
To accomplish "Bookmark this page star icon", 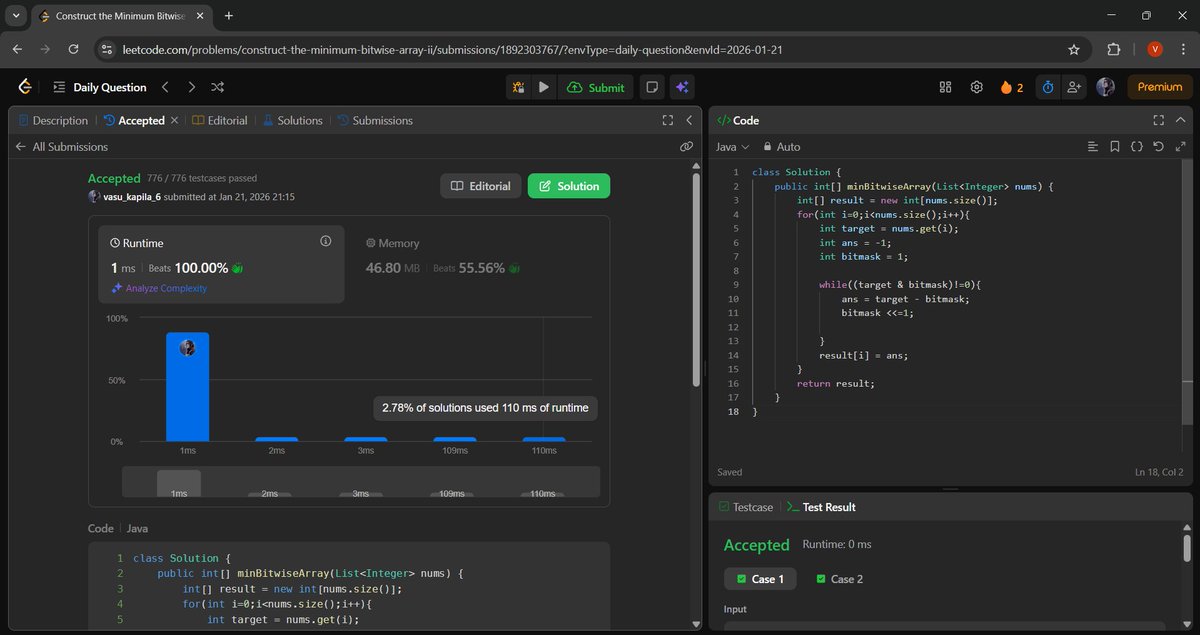I will click(x=1074, y=49).
